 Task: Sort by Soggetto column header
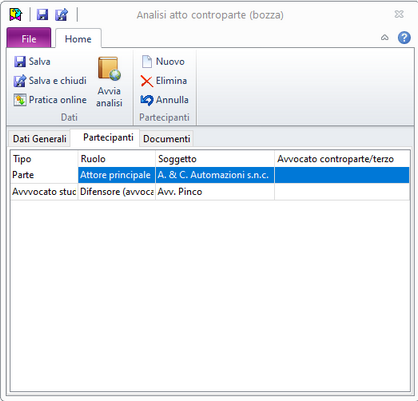click(x=215, y=159)
